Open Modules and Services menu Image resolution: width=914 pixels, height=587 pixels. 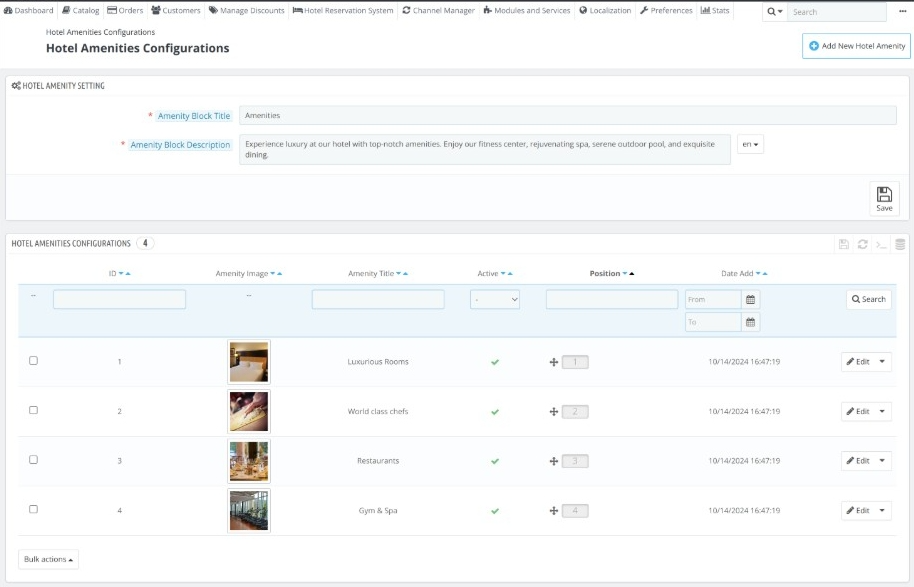526,10
